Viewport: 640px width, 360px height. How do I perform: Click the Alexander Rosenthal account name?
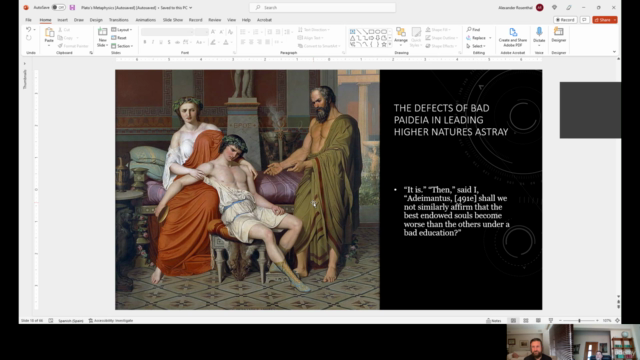tap(515, 7)
